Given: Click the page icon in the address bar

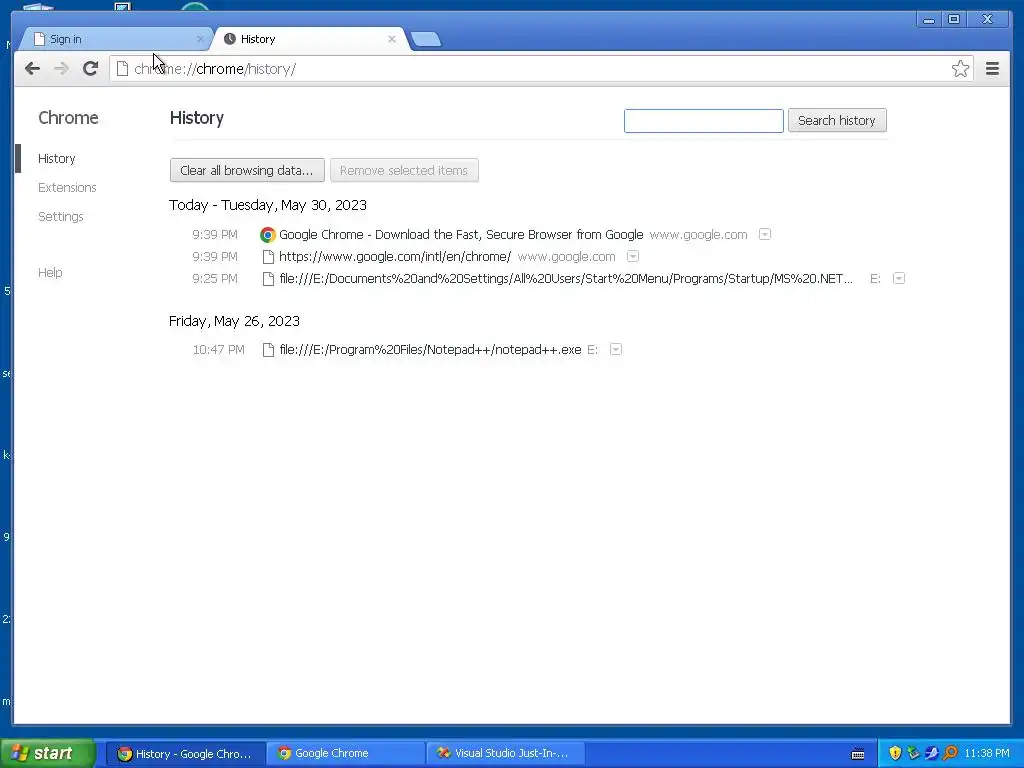Looking at the screenshot, I should pyautogui.click(x=122, y=69).
